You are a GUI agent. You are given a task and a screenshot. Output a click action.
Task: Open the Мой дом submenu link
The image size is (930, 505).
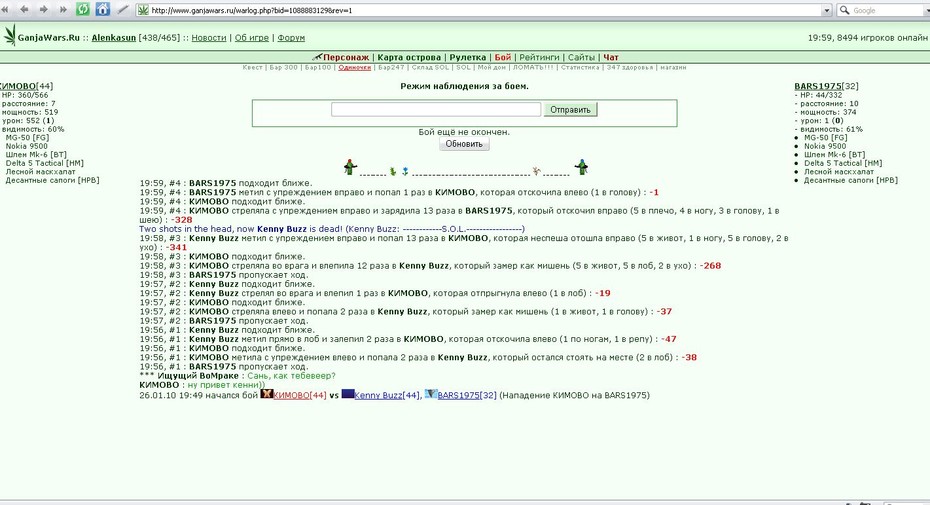click(x=492, y=68)
